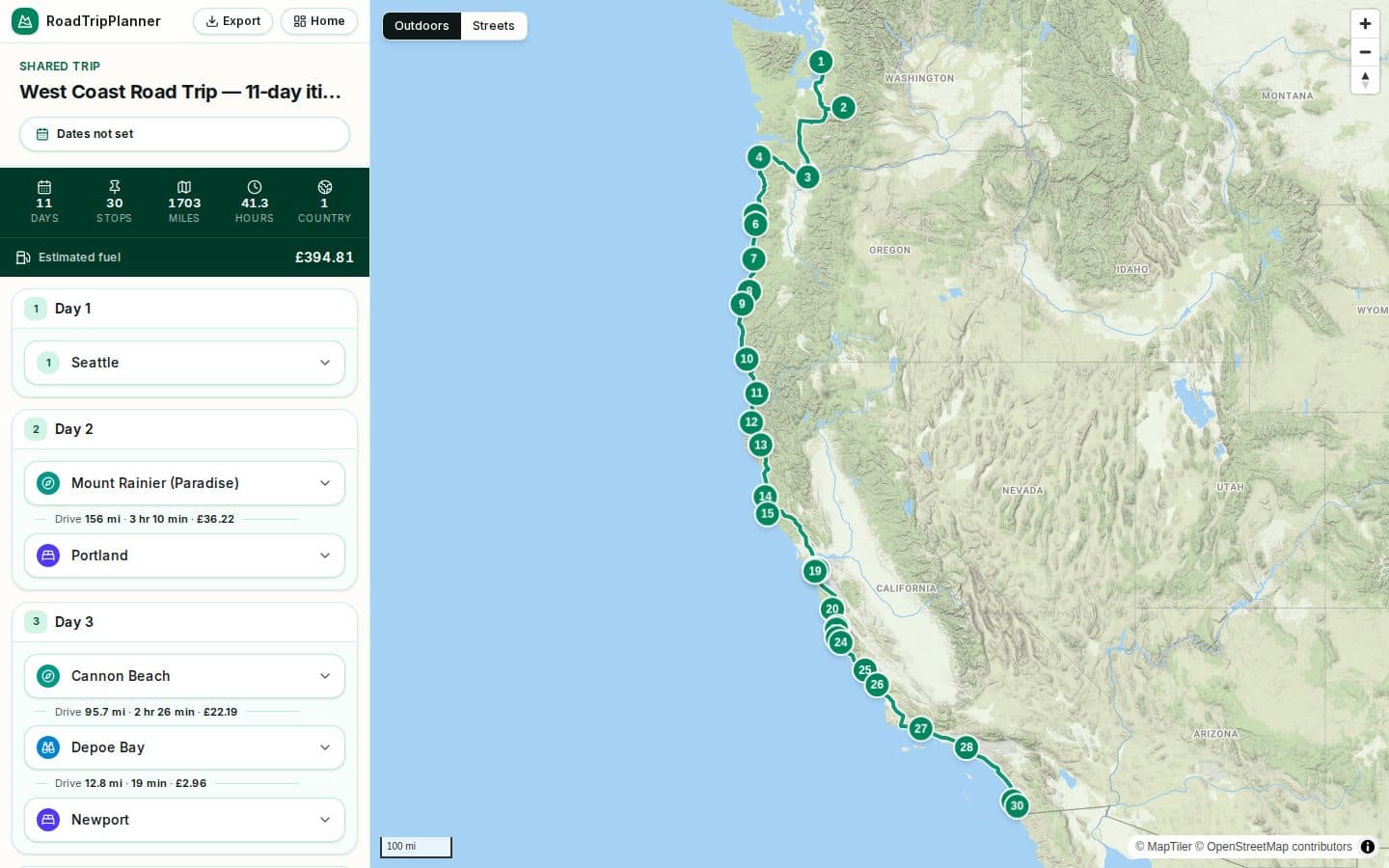Screen dimensions: 1389x868
Task: Click the Newport drive info 12.8 mi
Action: (130, 783)
